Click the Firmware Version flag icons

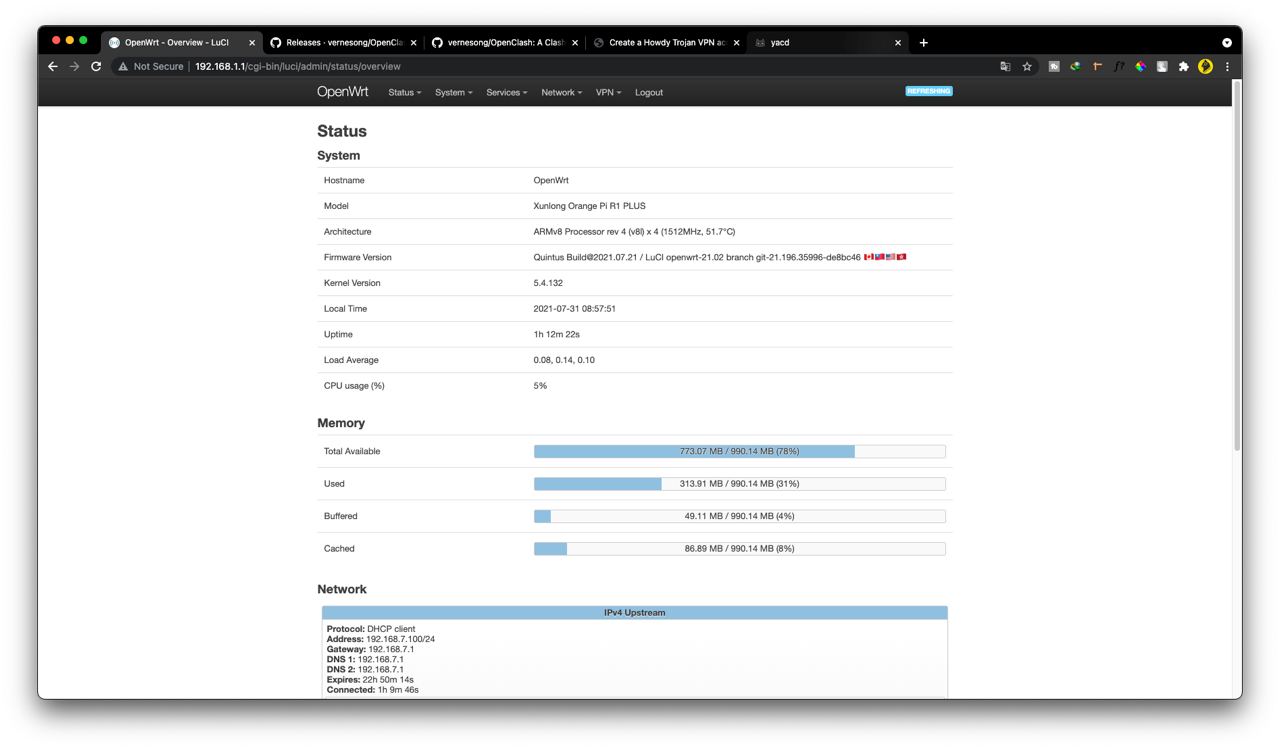[885, 257]
